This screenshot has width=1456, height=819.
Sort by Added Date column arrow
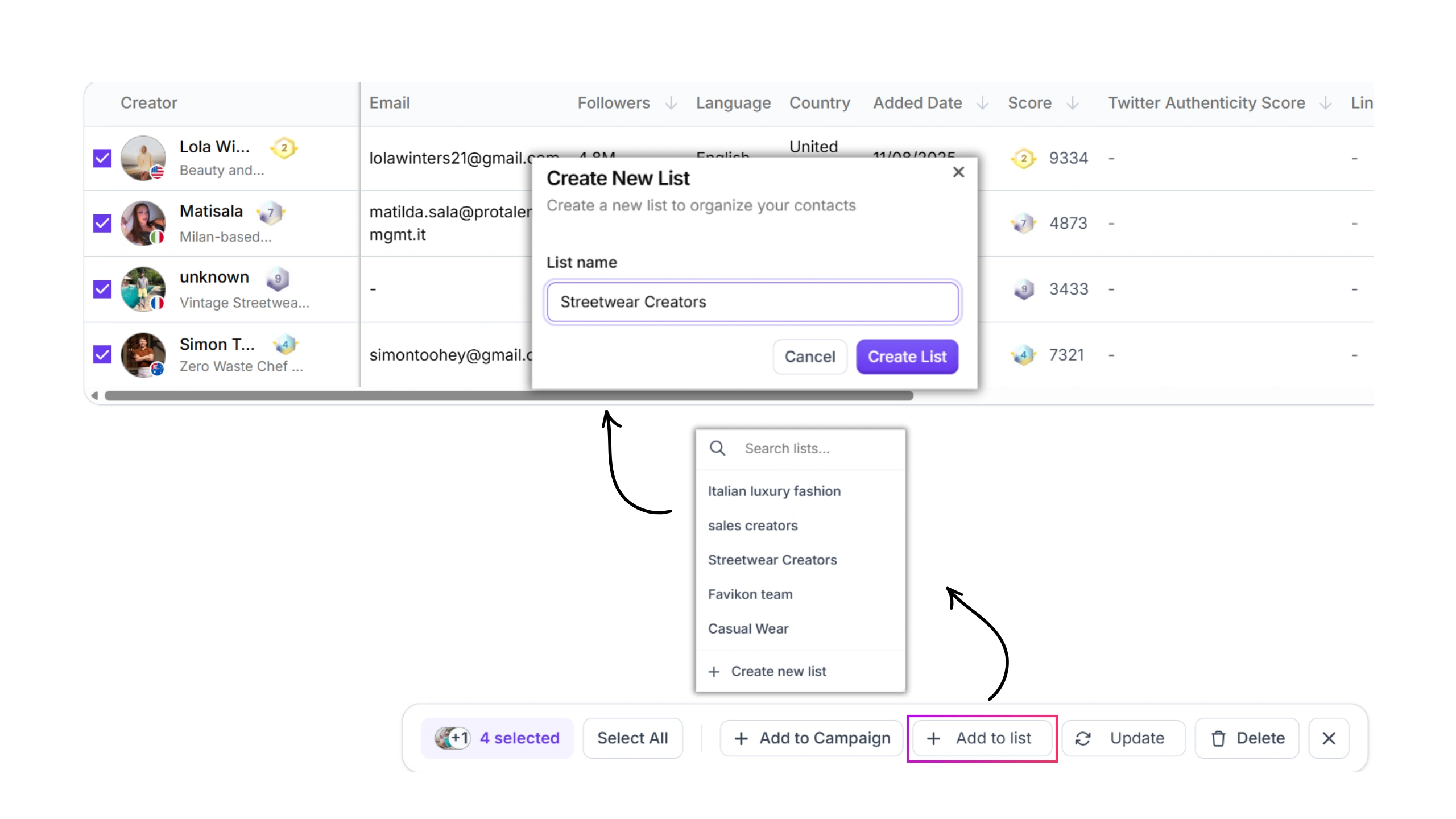click(x=982, y=103)
